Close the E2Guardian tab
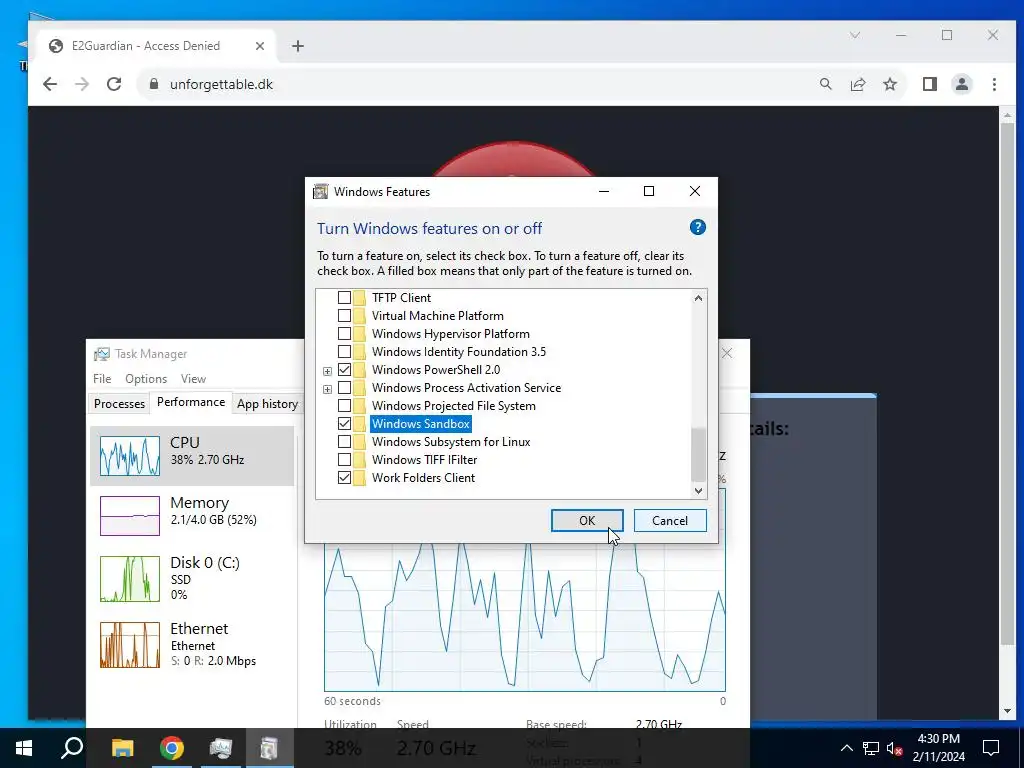1024x768 pixels. coord(260,46)
